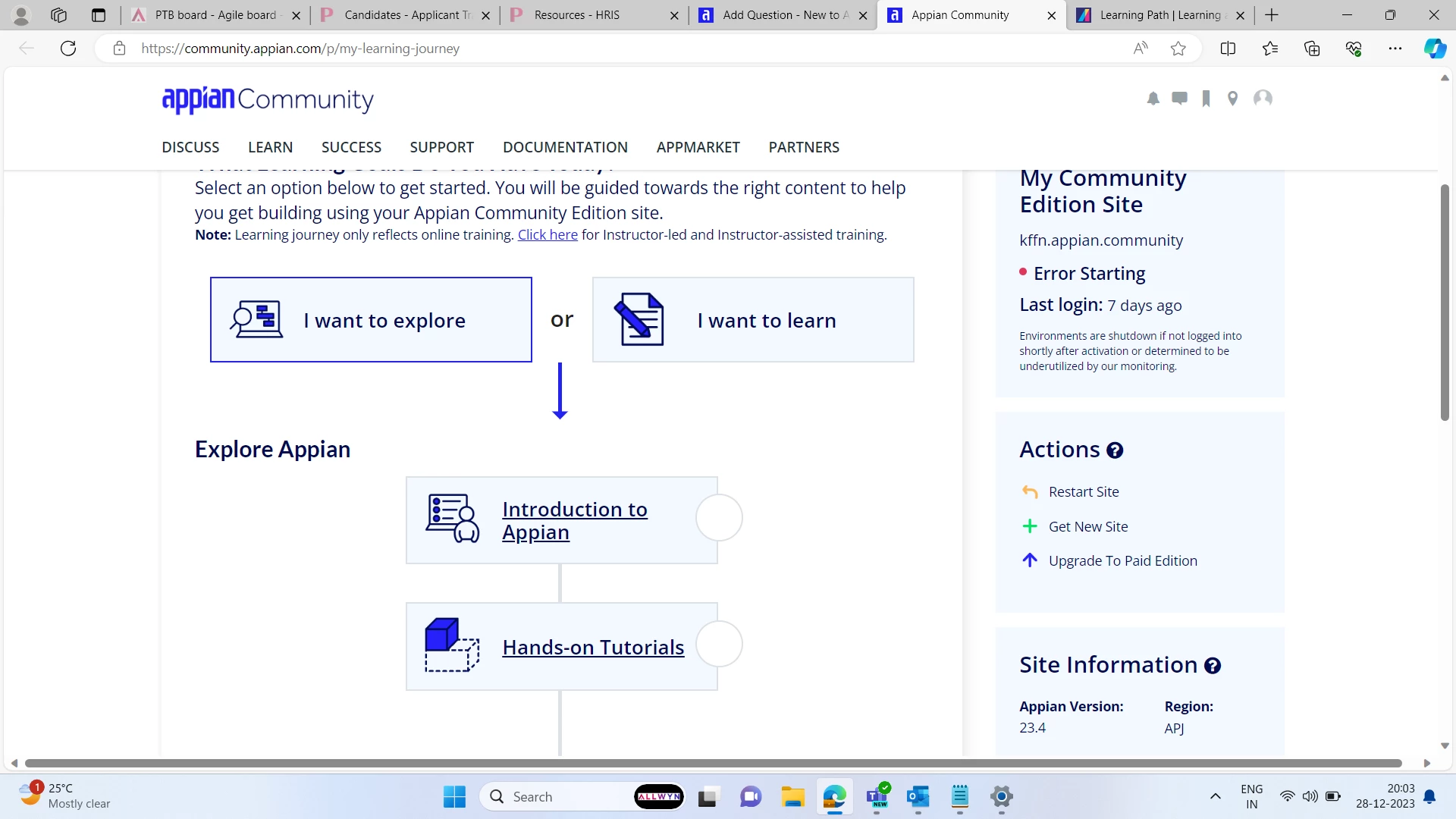Open bookmarks icon in Appian header
This screenshot has width=1456, height=819.
pyautogui.click(x=1206, y=99)
